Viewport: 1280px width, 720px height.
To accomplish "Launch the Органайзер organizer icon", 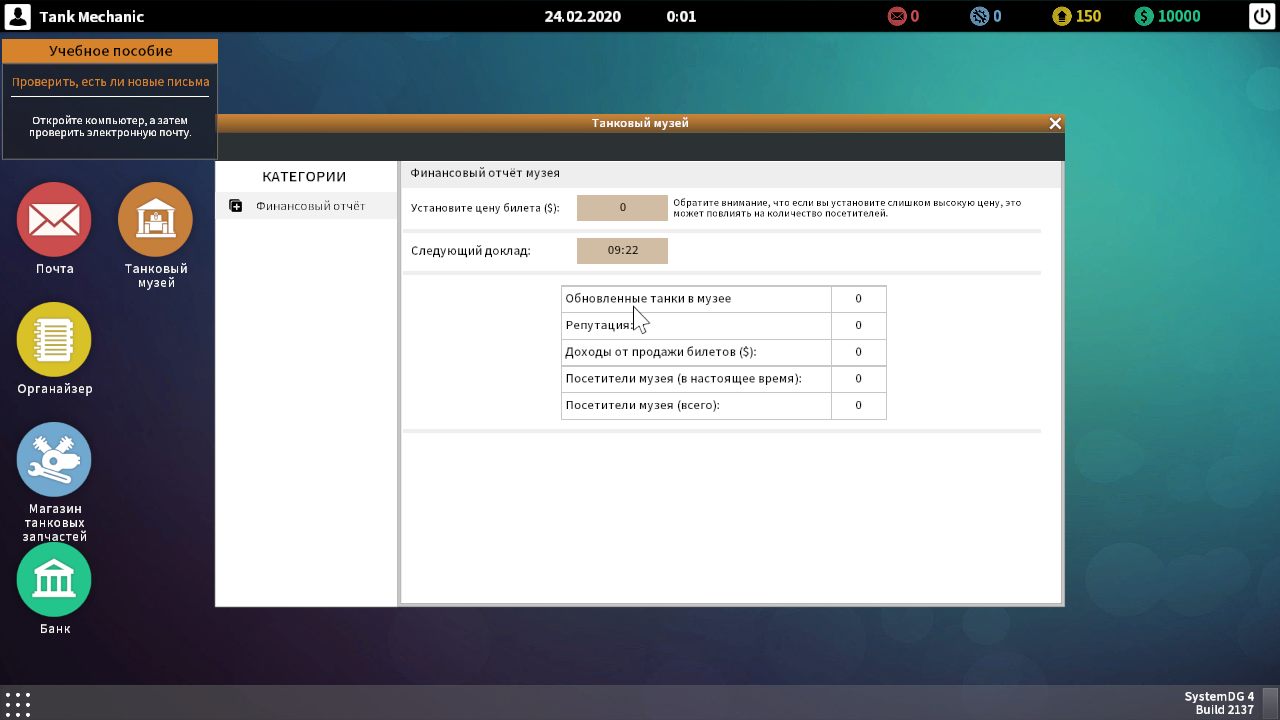I will [x=54, y=340].
